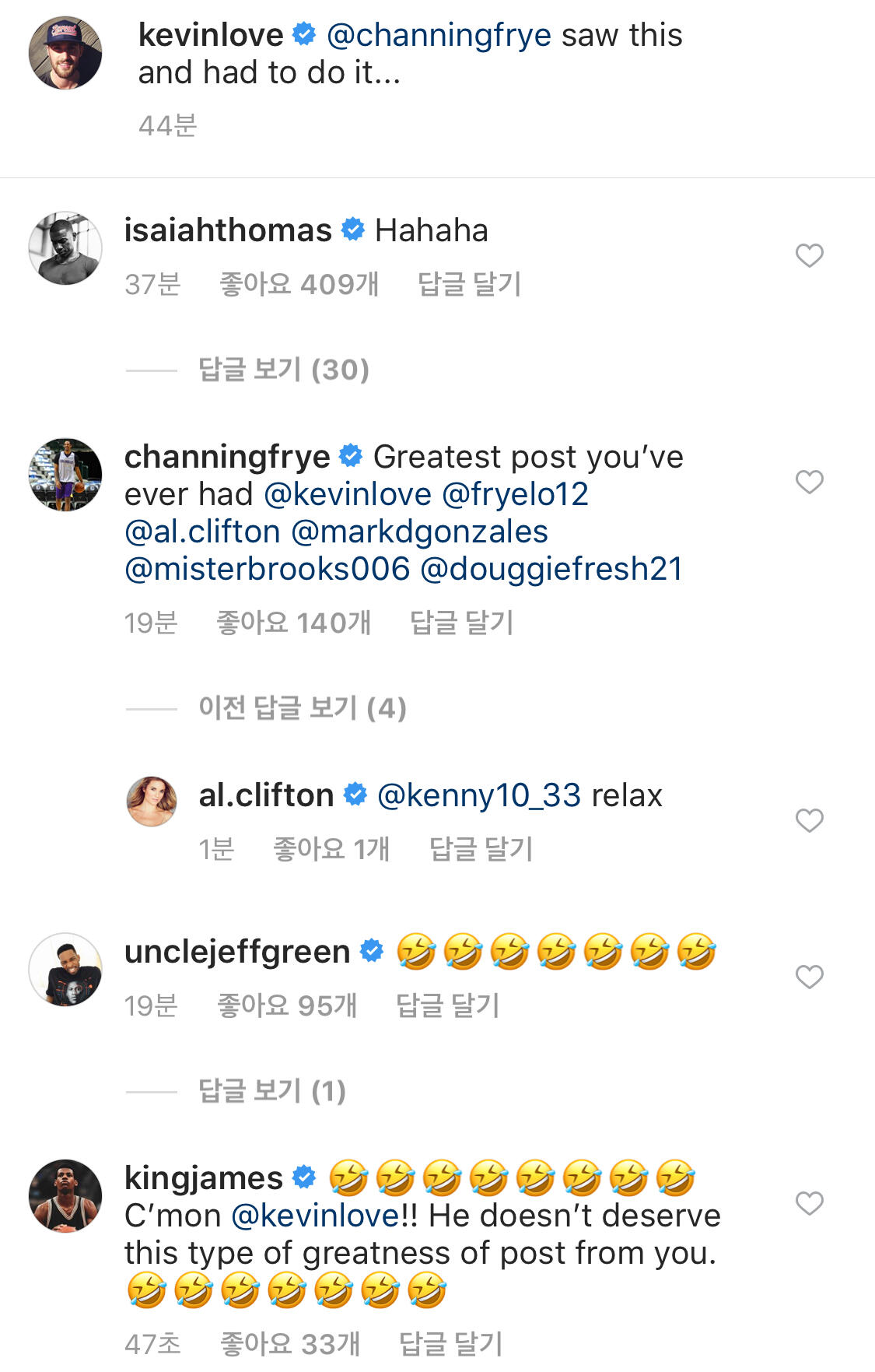Viewport: 875px width, 1372px height.
Task: Like isaiahthomas's Hahaha comment
Action: (809, 255)
